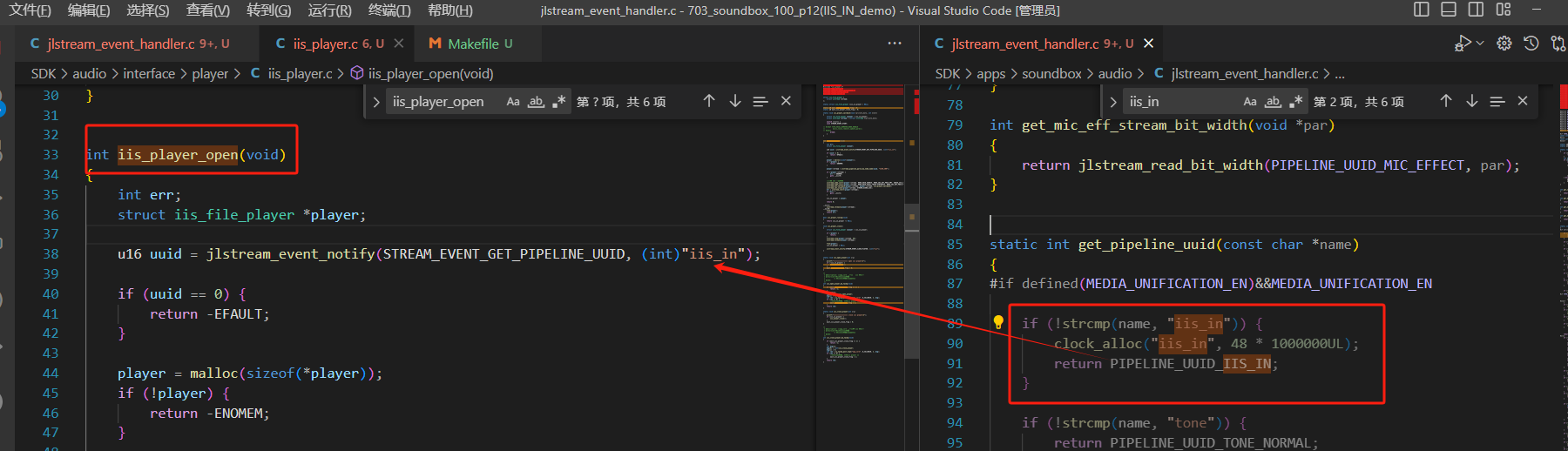Toggle whole word match in iis_in search
1568x451 pixels.
click(x=1273, y=102)
